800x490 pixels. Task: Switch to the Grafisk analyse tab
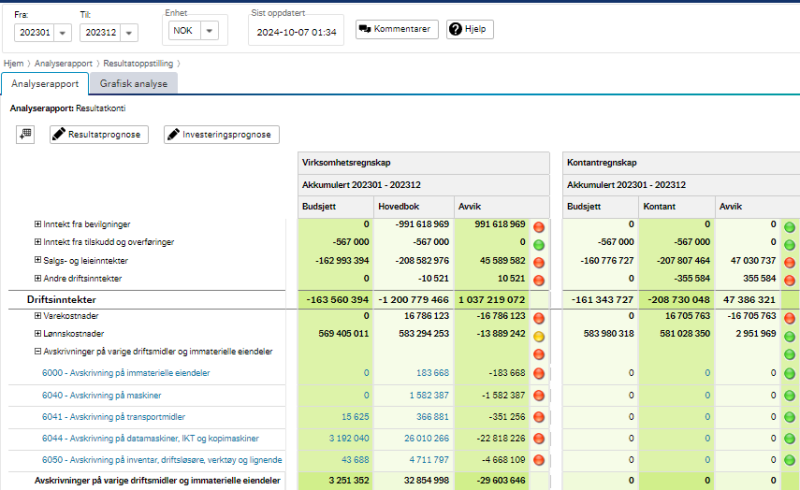[x=134, y=83]
